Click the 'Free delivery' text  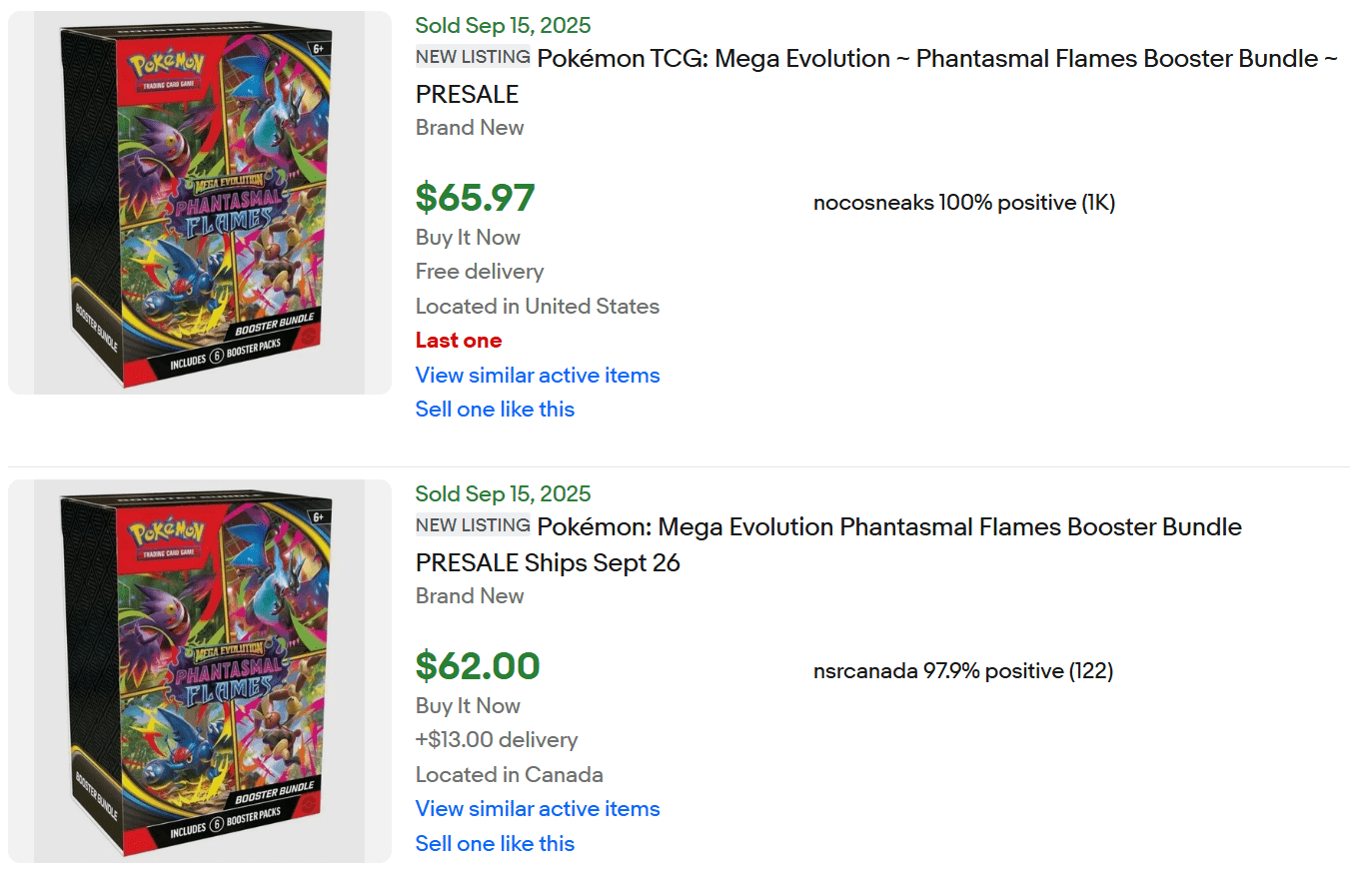[x=480, y=272]
